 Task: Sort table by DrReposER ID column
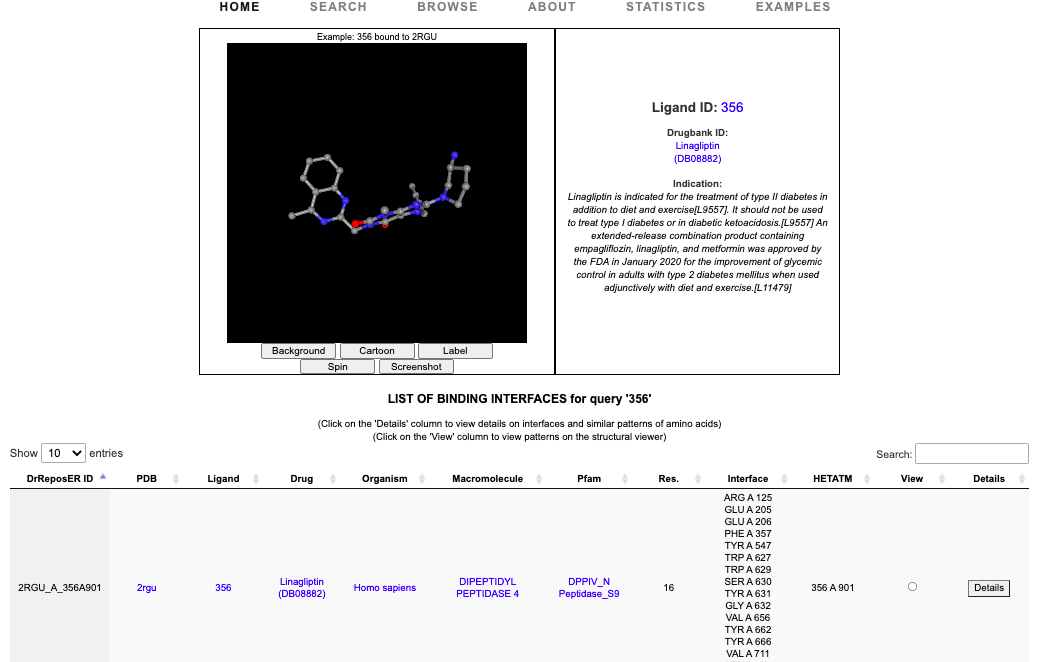point(60,478)
